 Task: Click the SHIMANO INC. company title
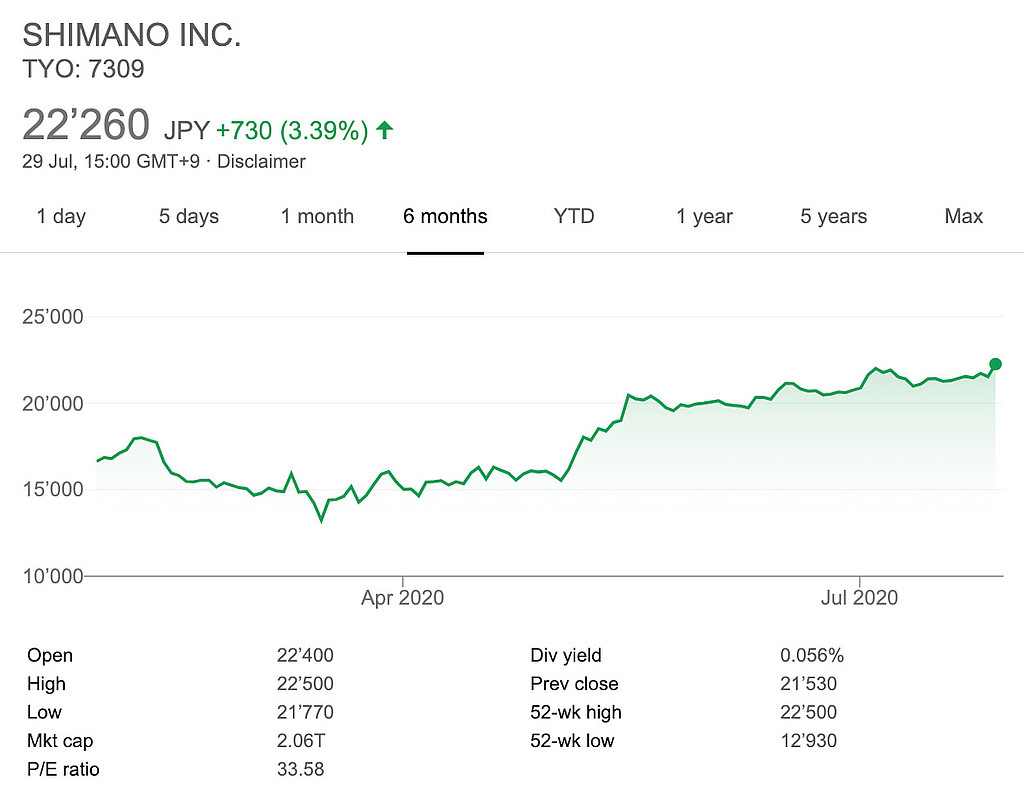tap(132, 35)
